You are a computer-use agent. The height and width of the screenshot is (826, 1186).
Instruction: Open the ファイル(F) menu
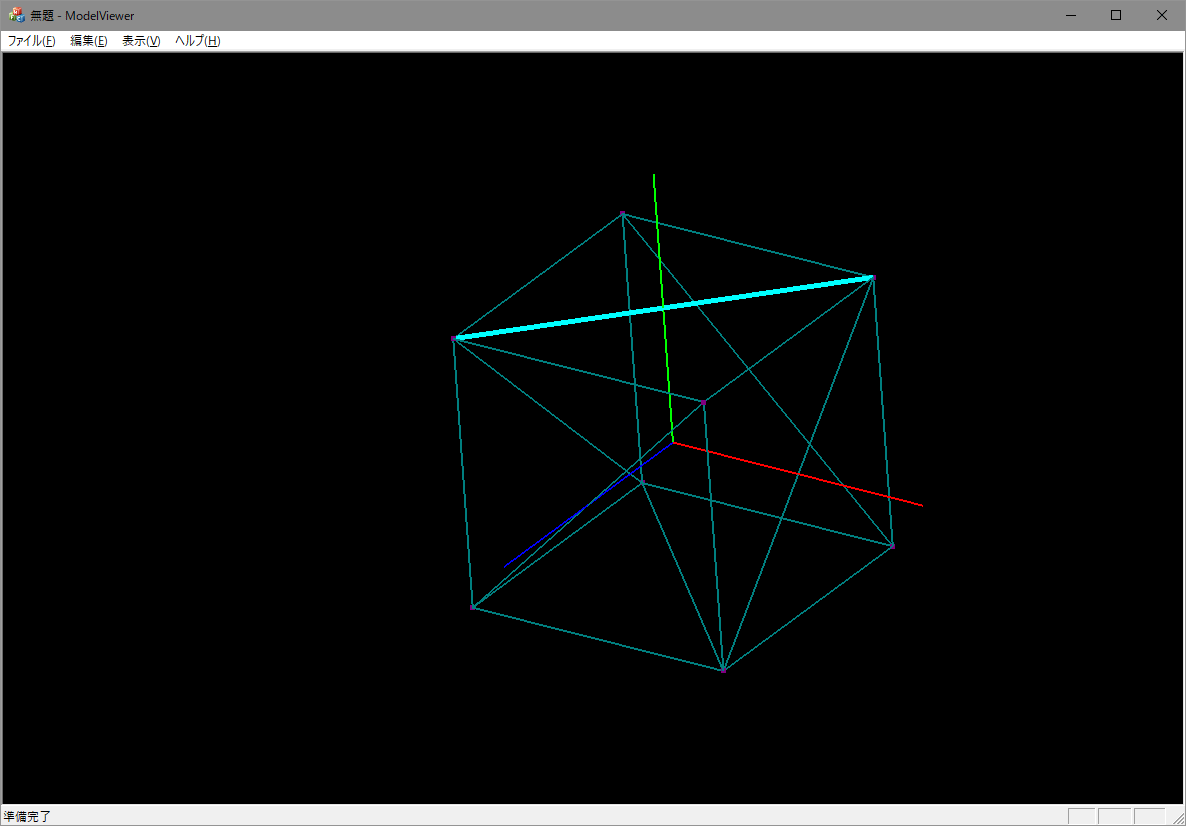tap(31, 41)
